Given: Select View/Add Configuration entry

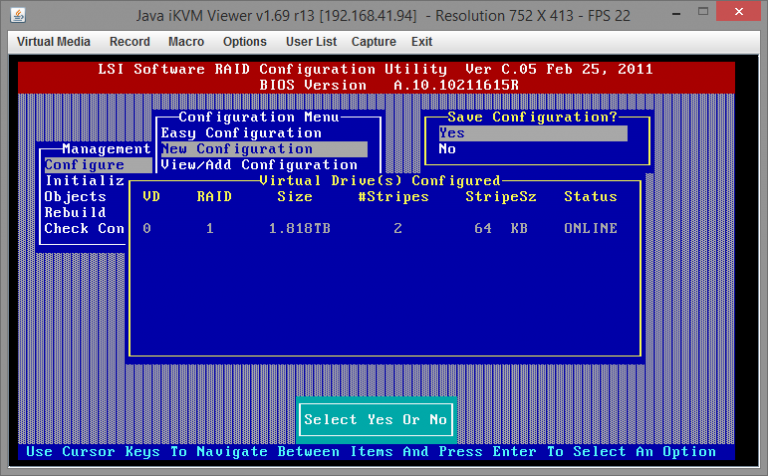Looking at the screenshot, I should click(259, 165).
